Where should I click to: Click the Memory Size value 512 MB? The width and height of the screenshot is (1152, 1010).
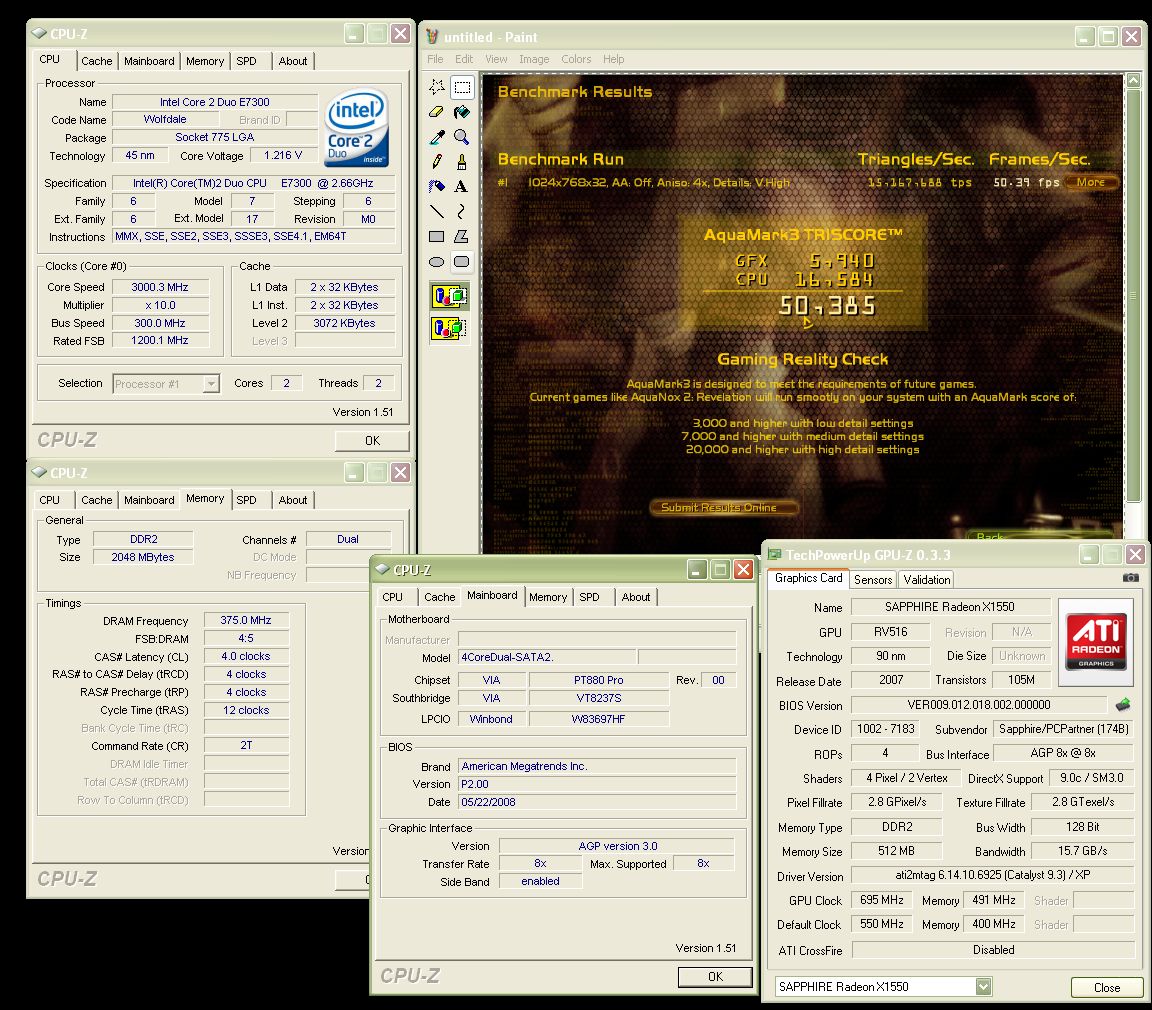896,851
